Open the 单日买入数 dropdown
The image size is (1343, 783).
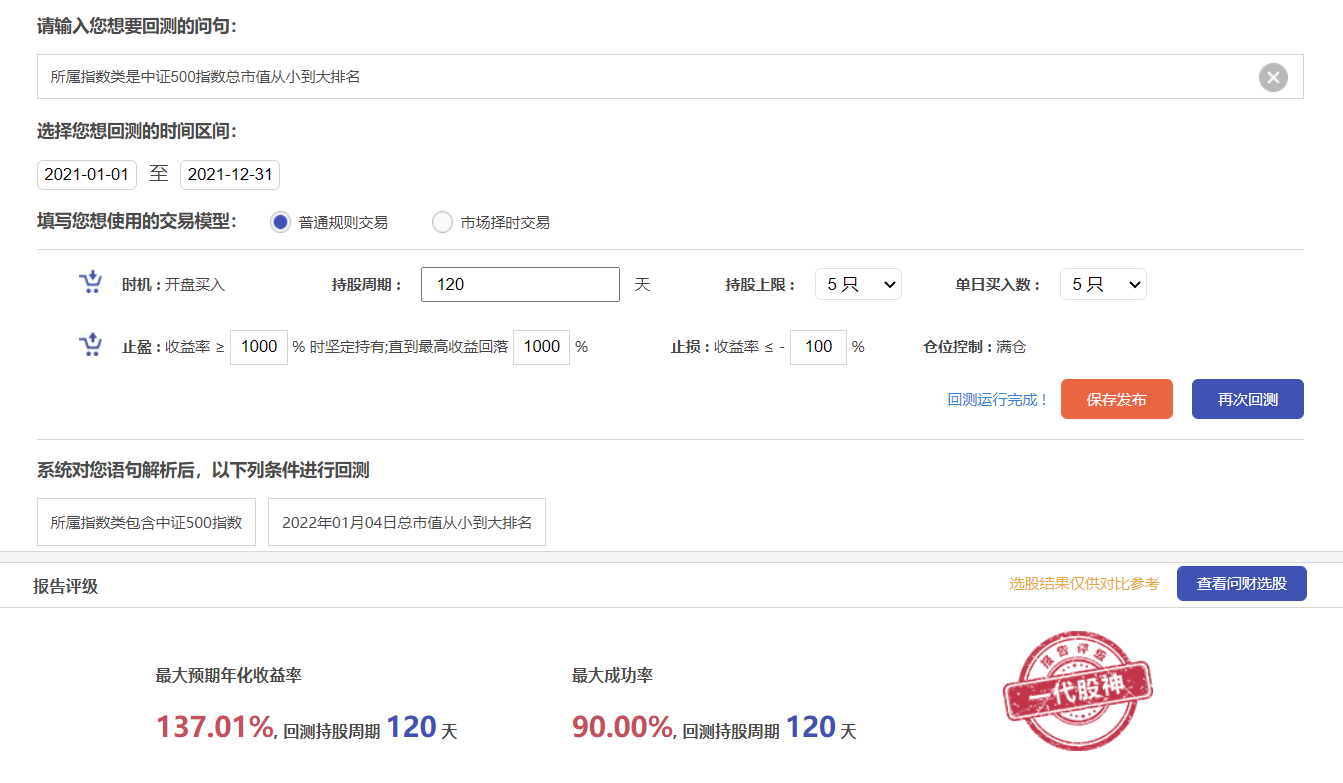click(x=1103, y=285)
